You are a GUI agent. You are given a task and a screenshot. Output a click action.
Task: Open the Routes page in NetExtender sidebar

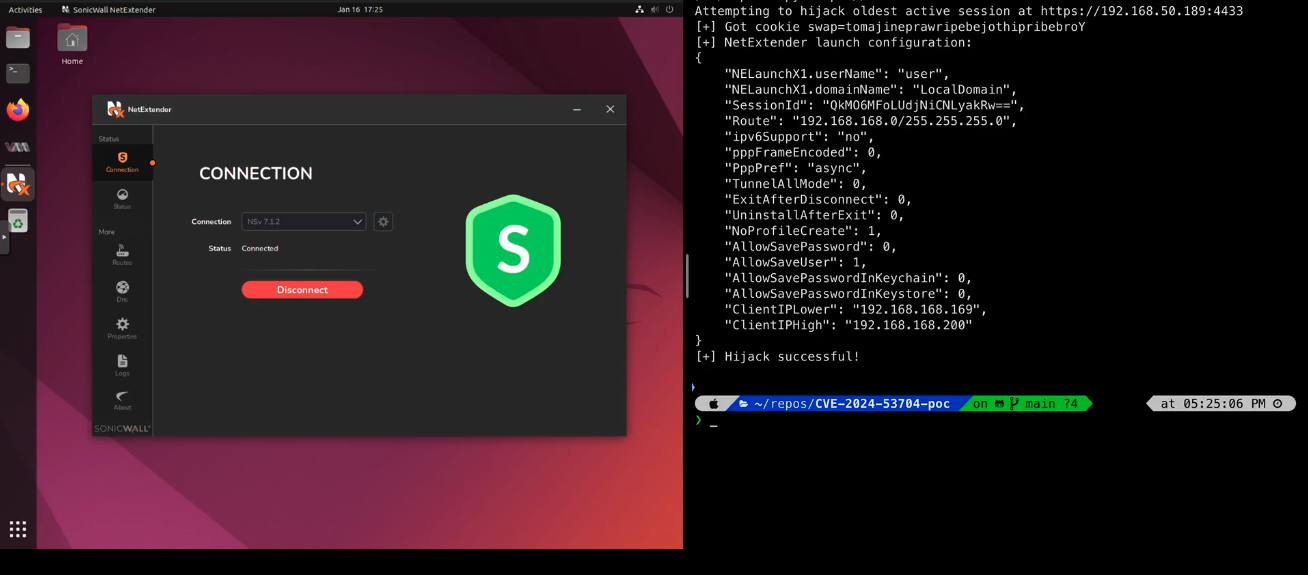coord(122,255)
